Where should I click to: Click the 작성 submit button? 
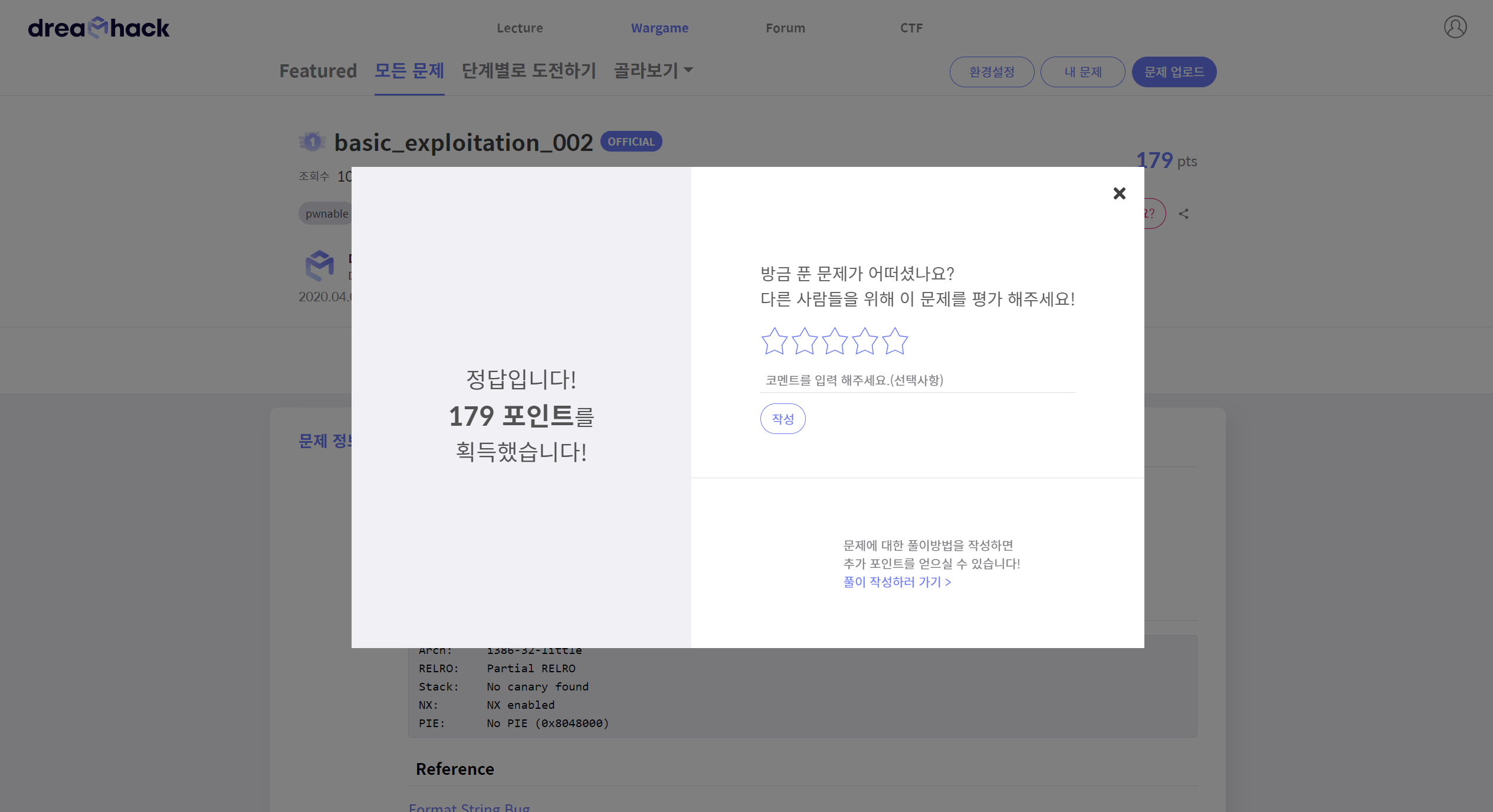click(x=782, y=419)
